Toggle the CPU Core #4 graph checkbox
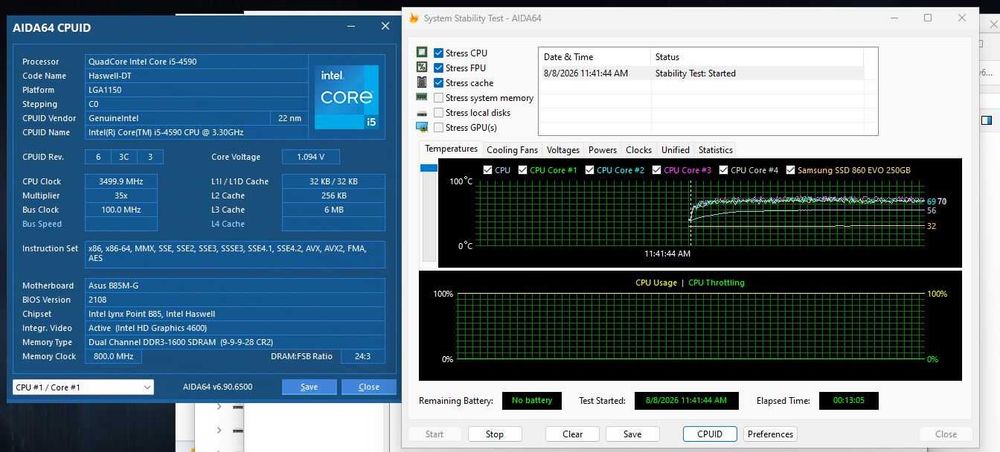 coord(723,170)
